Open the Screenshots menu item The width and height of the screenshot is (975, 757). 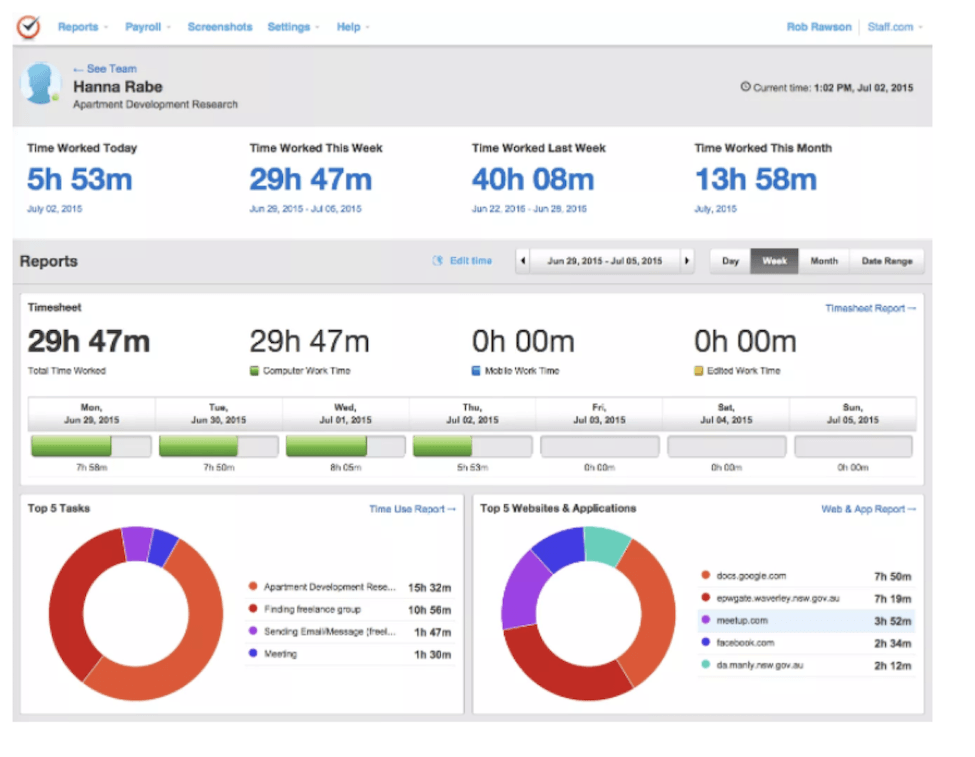point(220,27)
